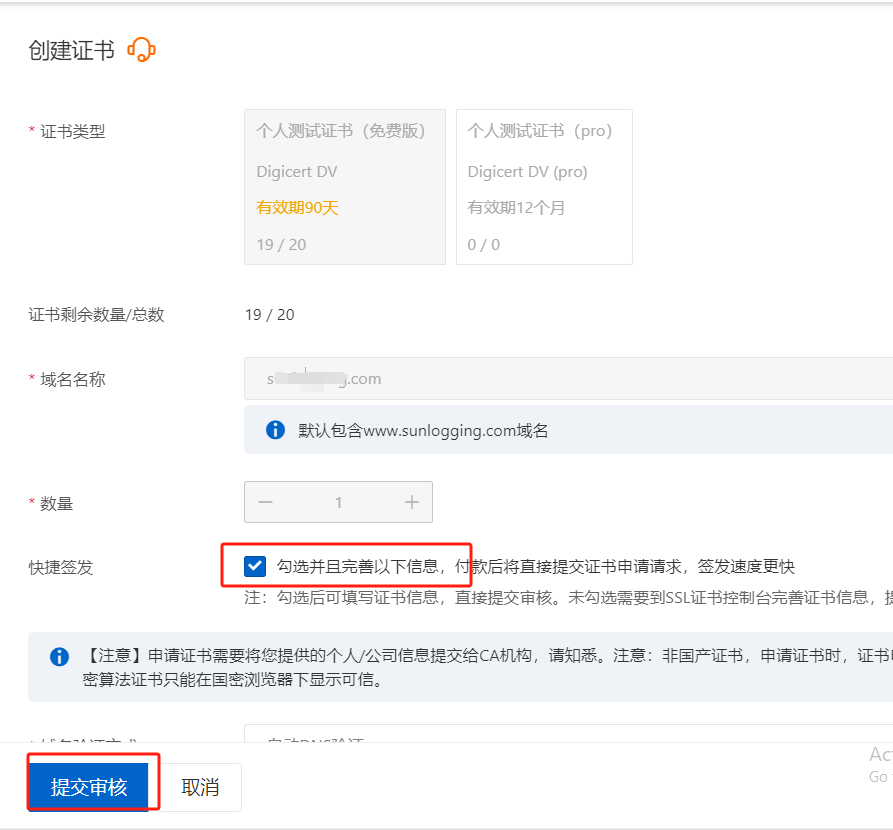Image resolution: width=893 pixels, height=830 pixels.
Task: Click the 有效期90天 orange validity text
Action: (x=297, y=208)
